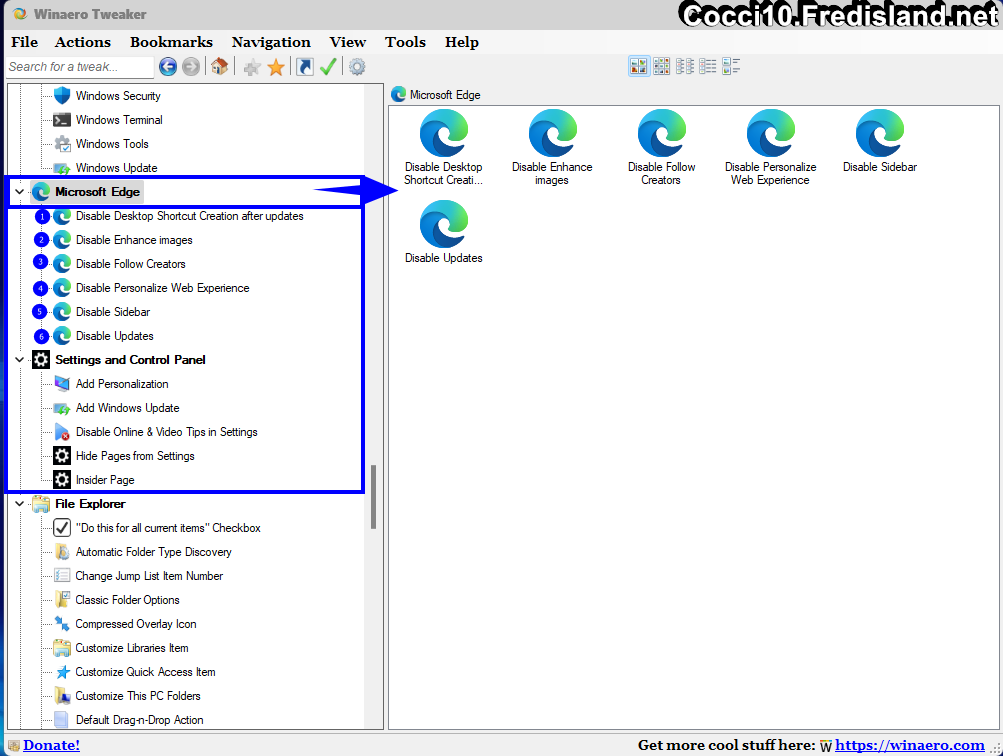Switch to medium icons view mode
This screenshot has width=1003, height=756.
pos(661,66)
